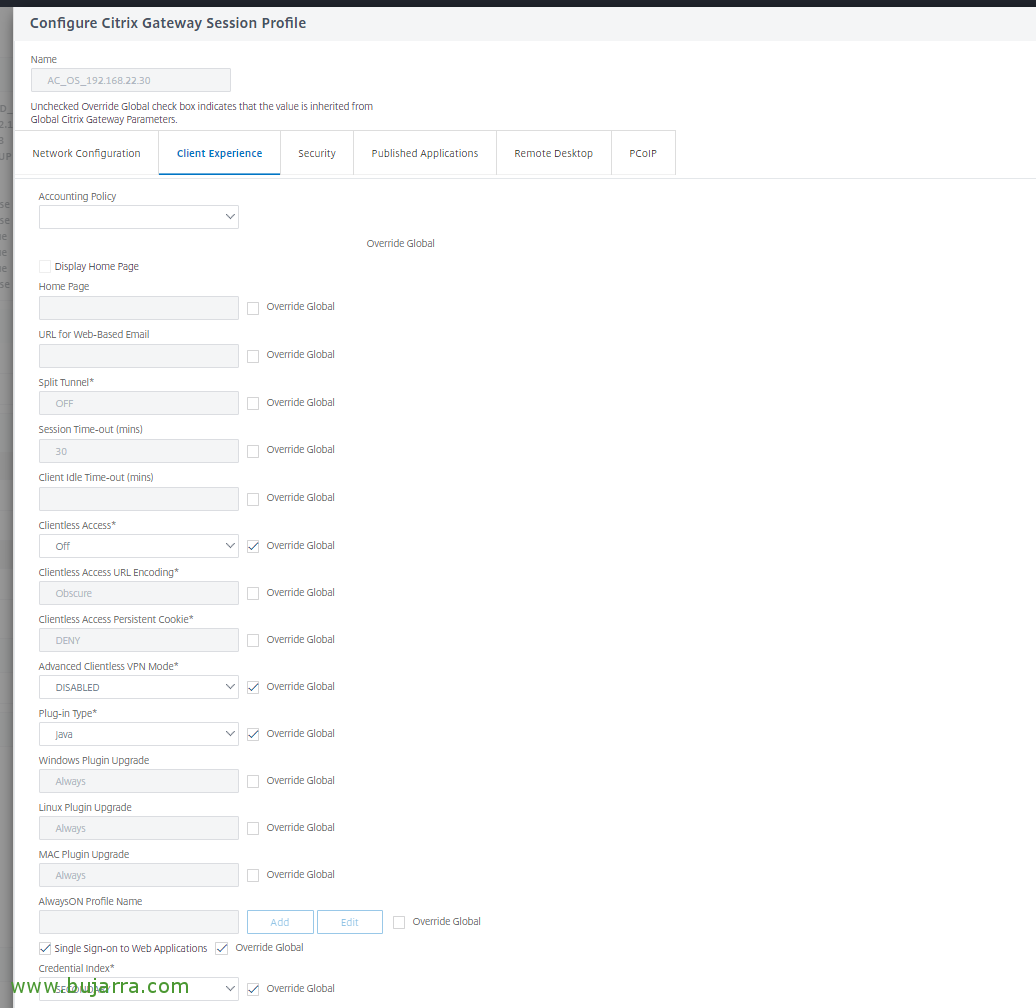Check Override Global for Clientless Access URL Encoding
1036x1008 pixels.
[253, 593]
